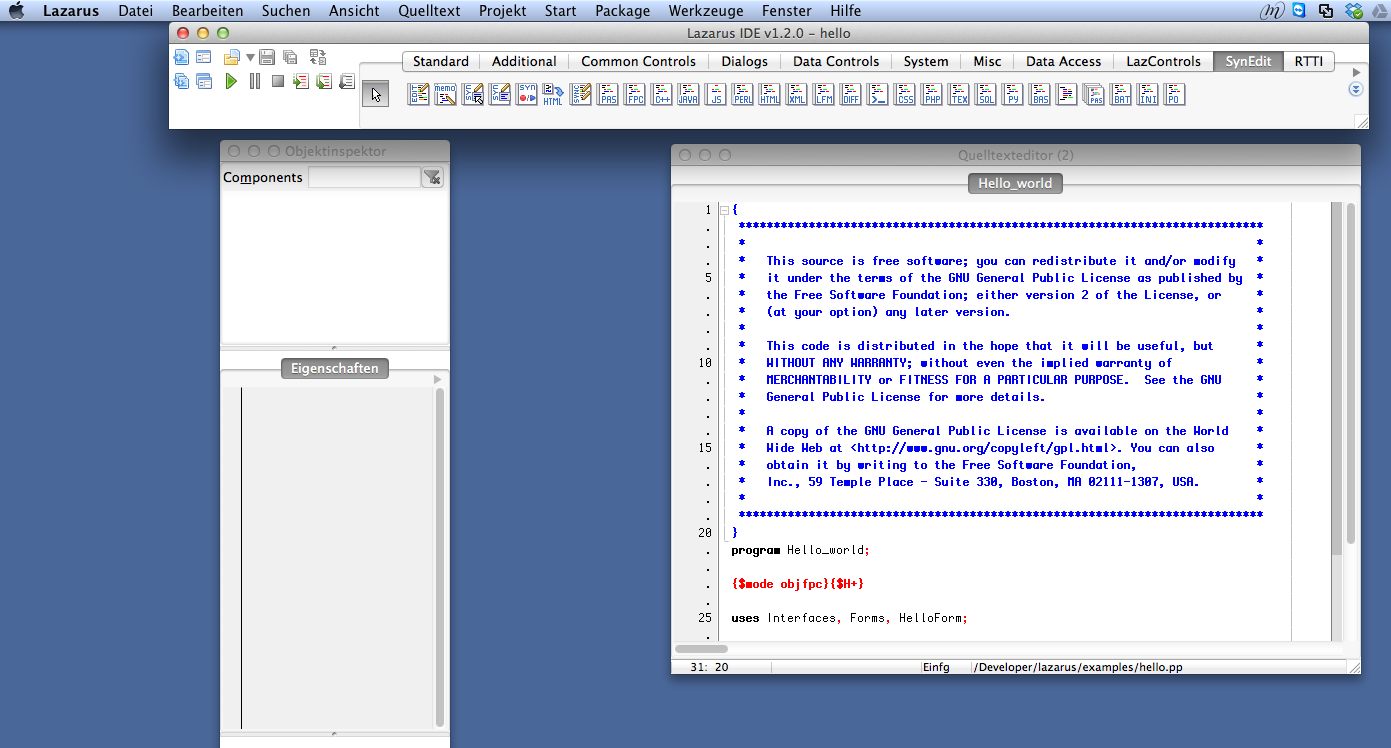The image size is (1391, 748).
Task: Expand the component palette double-chevron button
Action: tap(1356, 89)
